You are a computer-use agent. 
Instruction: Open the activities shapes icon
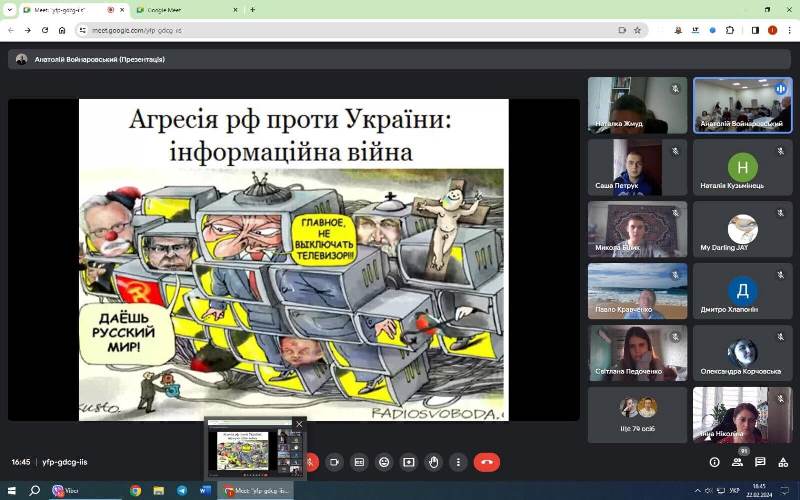[783, 462]
